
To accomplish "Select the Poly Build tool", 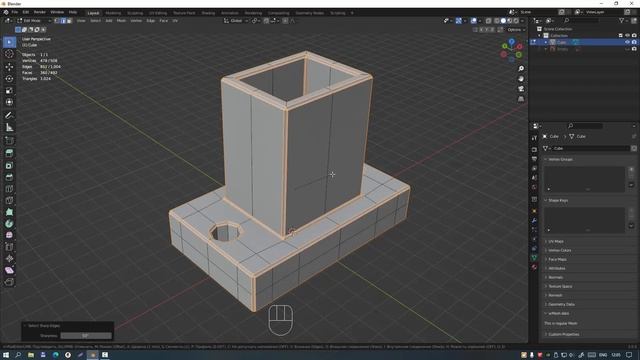I will pos(9,212).
